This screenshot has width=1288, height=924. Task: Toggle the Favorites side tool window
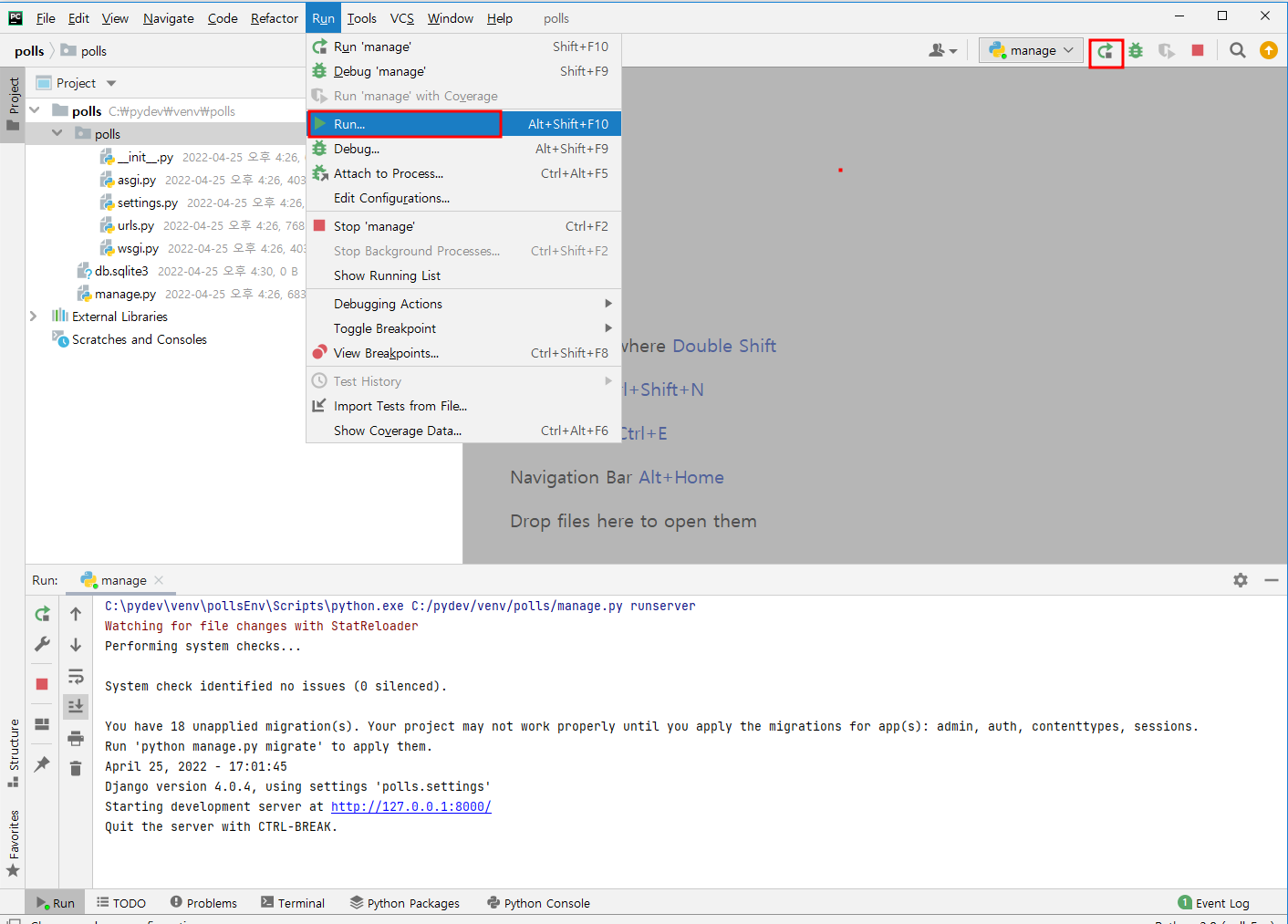tap(13, 844)
